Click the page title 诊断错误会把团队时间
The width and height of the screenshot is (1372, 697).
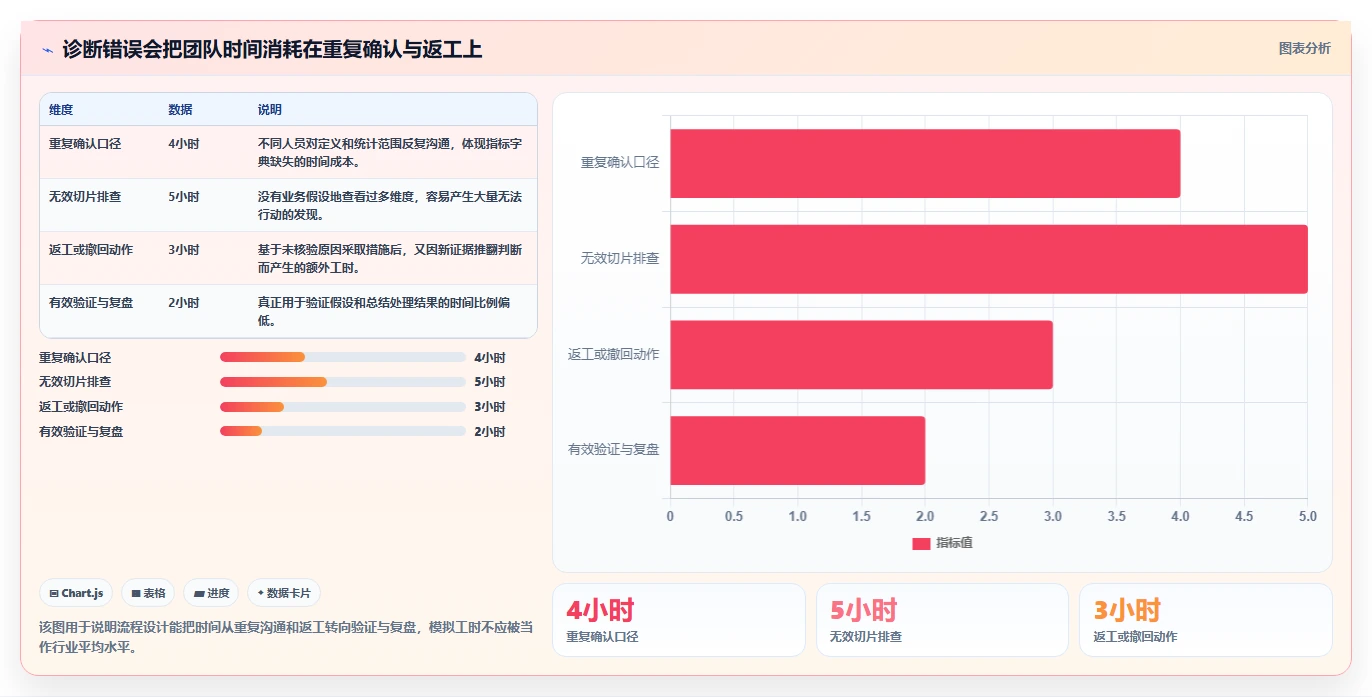[x=272, y=49]
